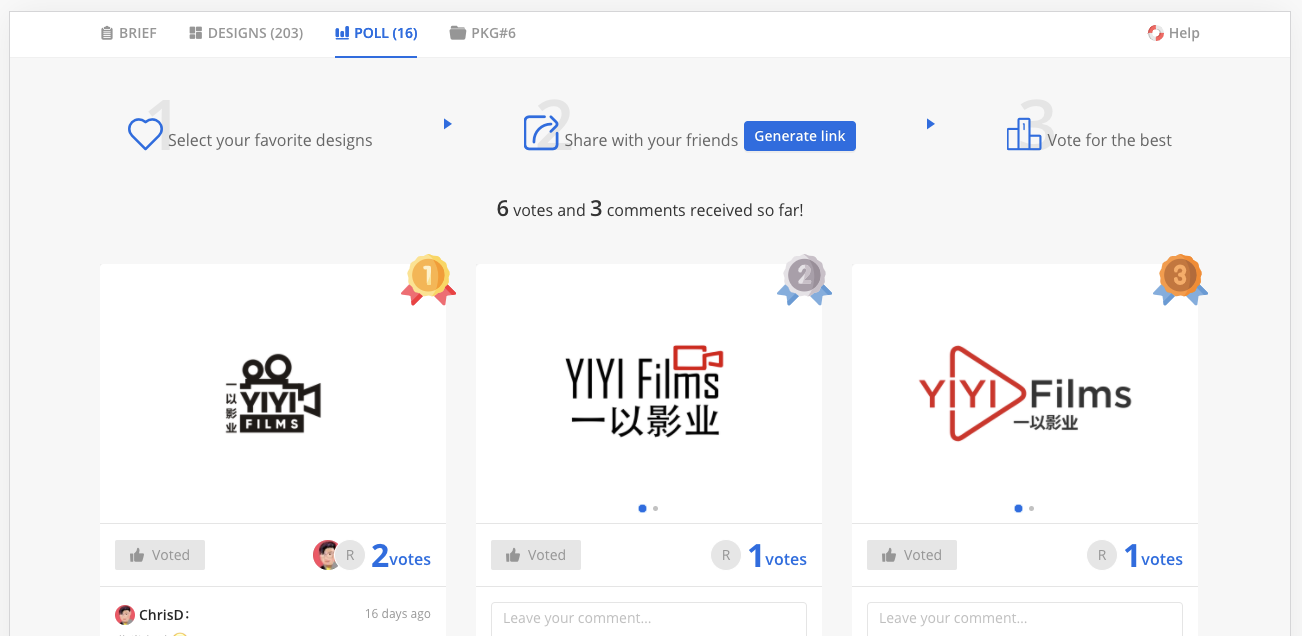Click the comment field under the second design
This screenshot has width=1302, height=636.
(649, 618)
